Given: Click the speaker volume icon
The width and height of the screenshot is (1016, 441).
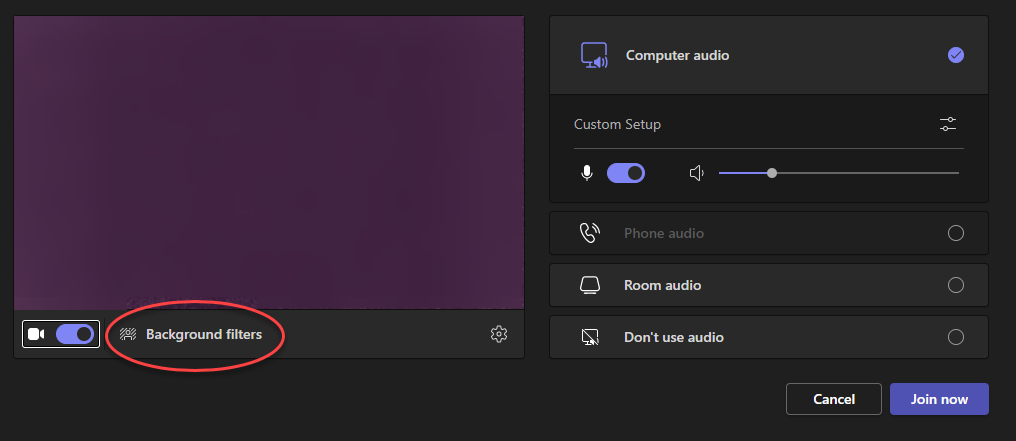Looking at the screenshot, I should [x=697, y=173].
